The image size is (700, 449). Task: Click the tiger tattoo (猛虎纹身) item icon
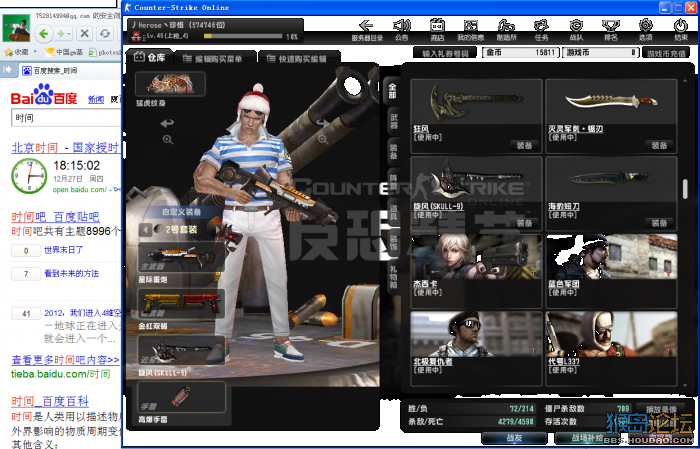point(170,83)
